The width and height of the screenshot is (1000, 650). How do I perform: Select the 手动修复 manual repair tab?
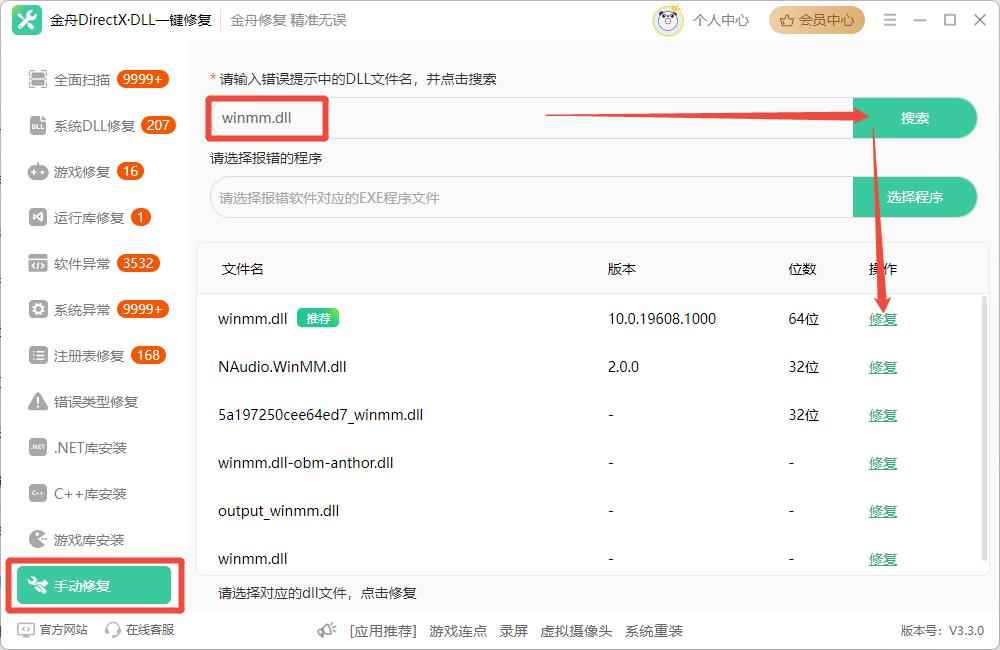pyautogui.click(x=93, y=586)
